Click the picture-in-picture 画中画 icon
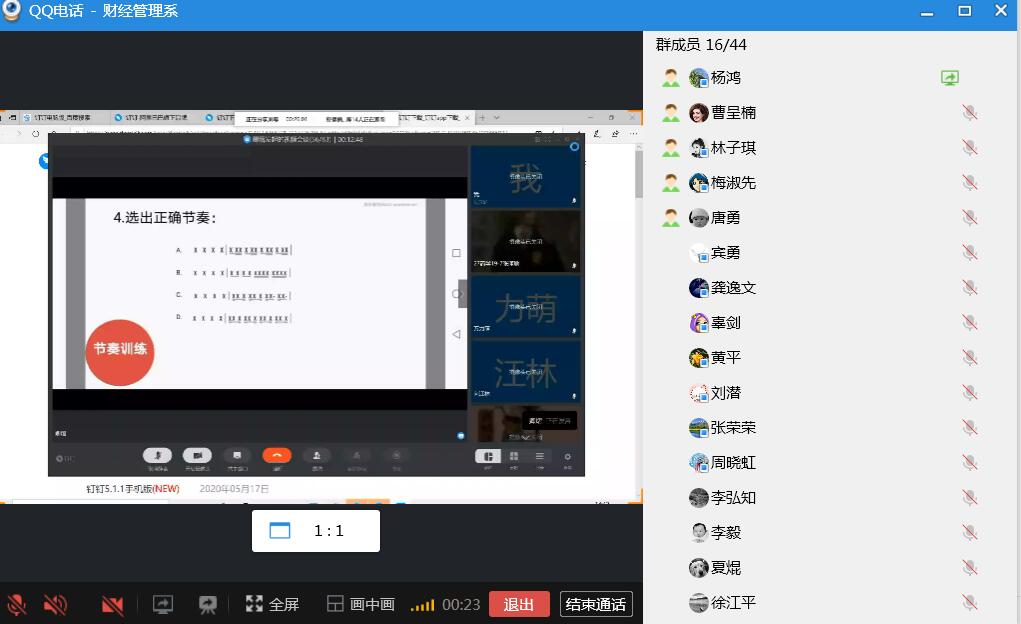This screenshot has width=1021, height=624. pos(358,605)
